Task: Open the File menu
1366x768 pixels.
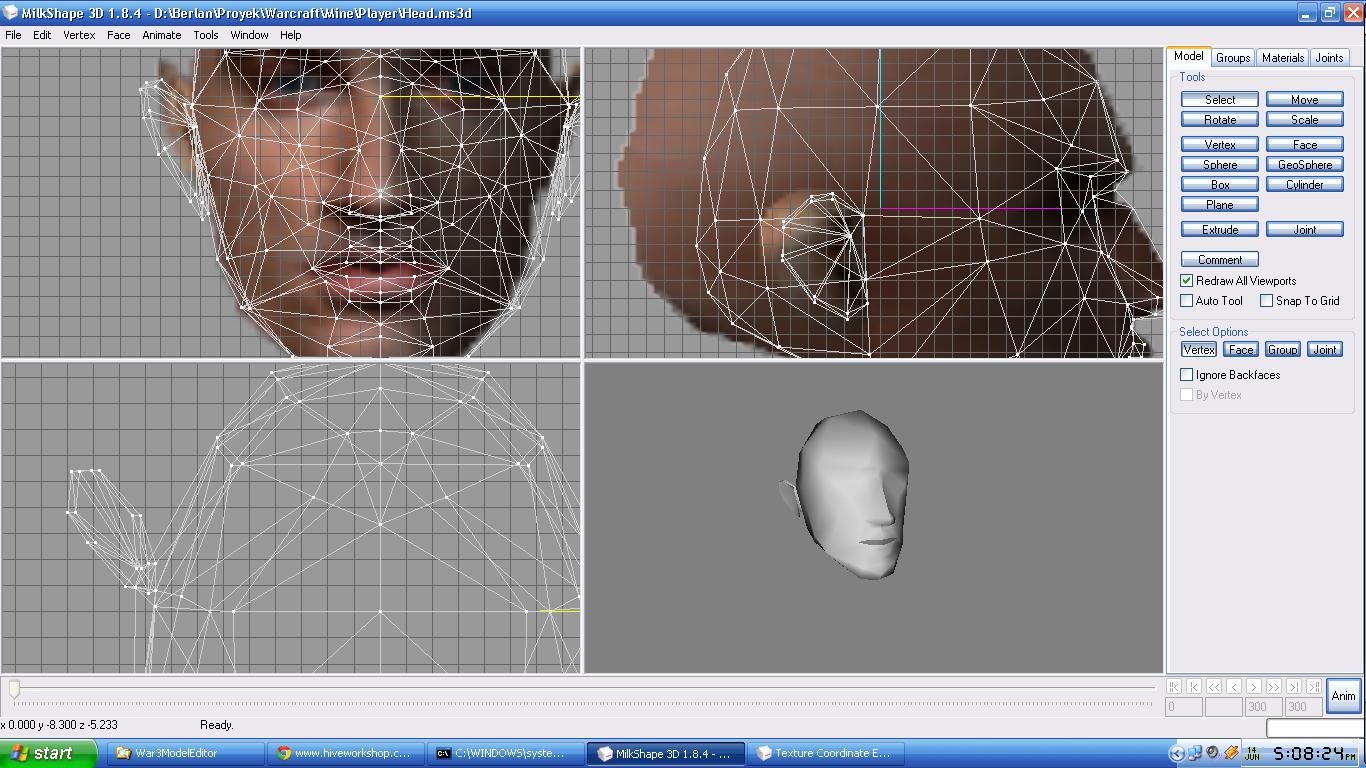Action: 13,35
